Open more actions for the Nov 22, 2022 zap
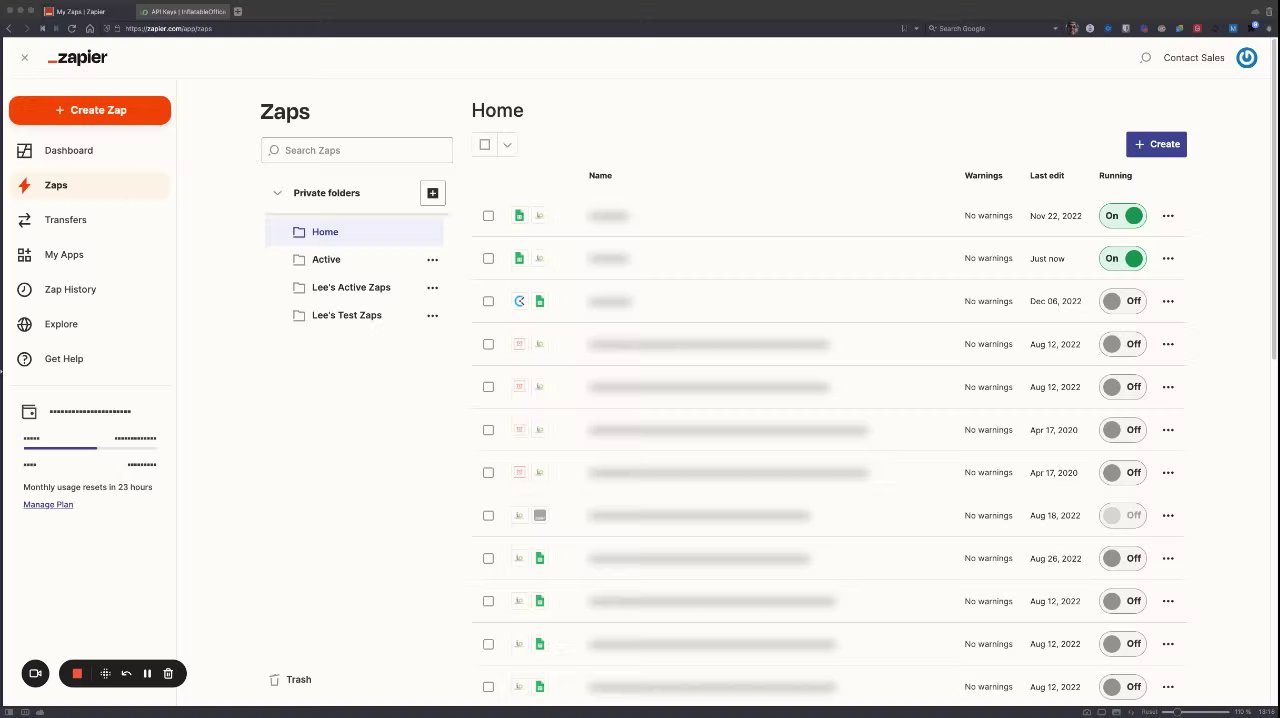 (x=1168, y=216)
